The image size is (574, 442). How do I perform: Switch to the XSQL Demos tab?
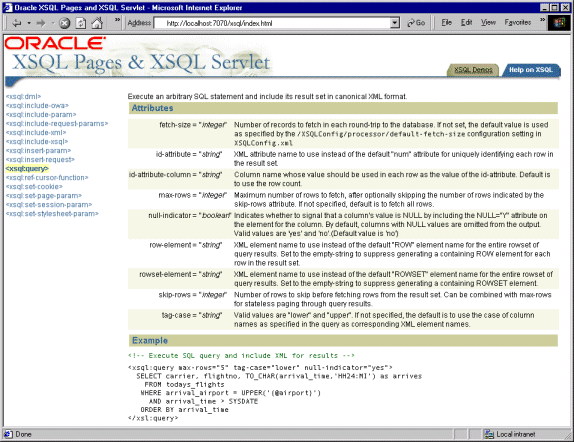[x=473, y=70]
